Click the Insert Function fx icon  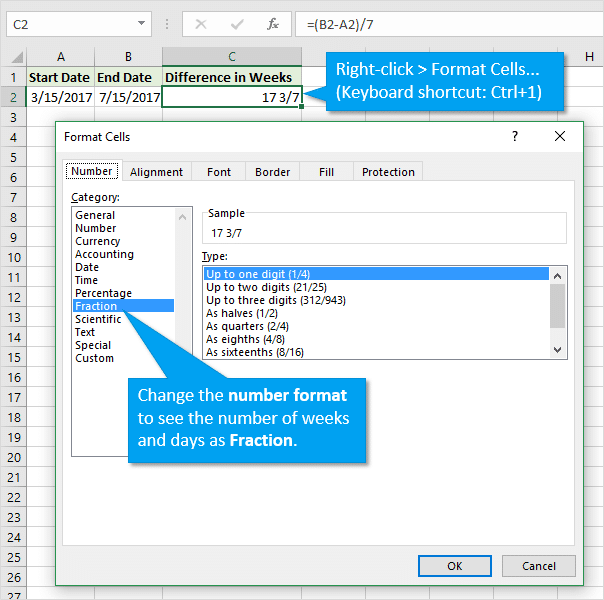(x=272, y=23)
